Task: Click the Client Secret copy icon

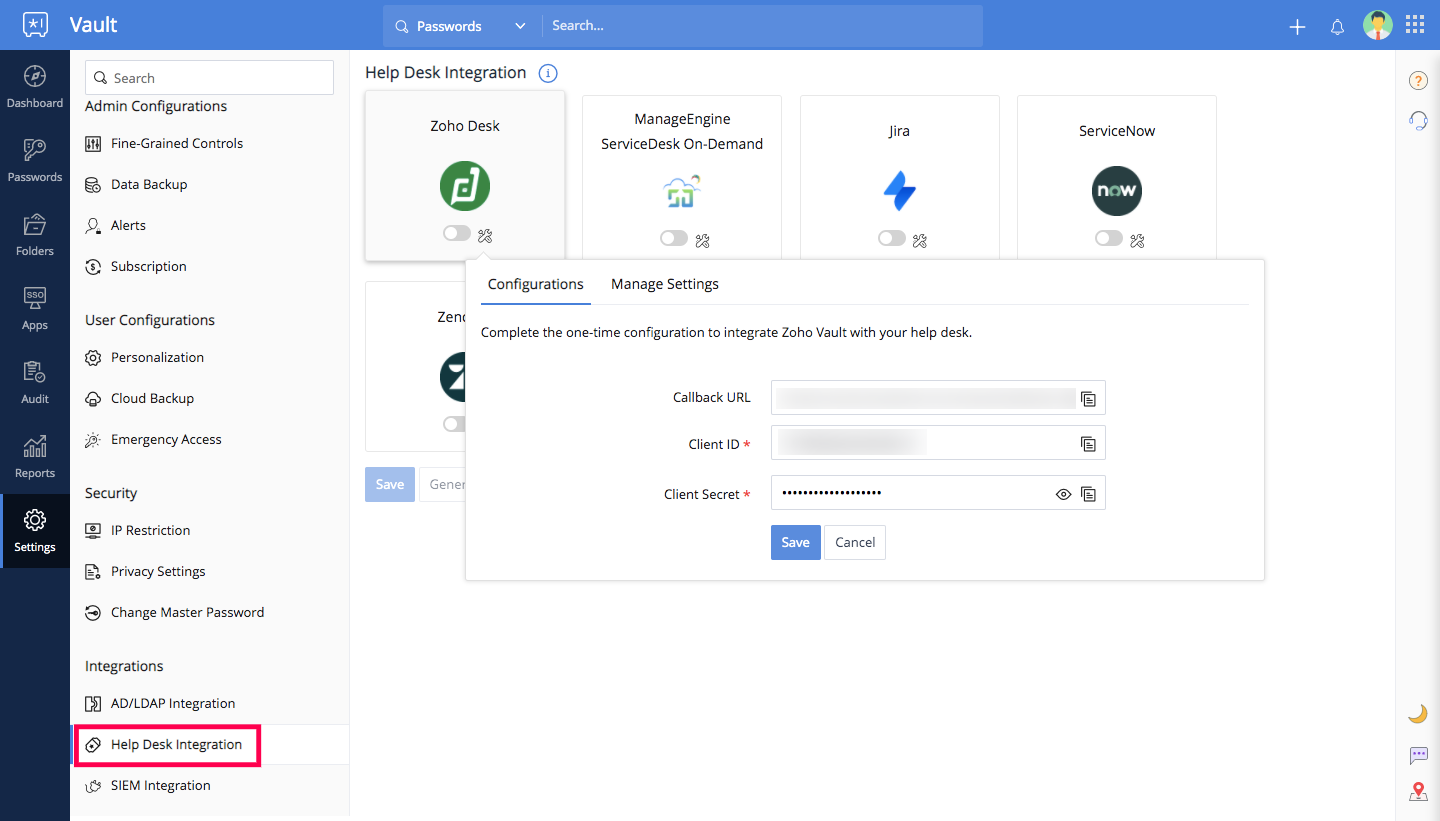Action: point(1089,494)
